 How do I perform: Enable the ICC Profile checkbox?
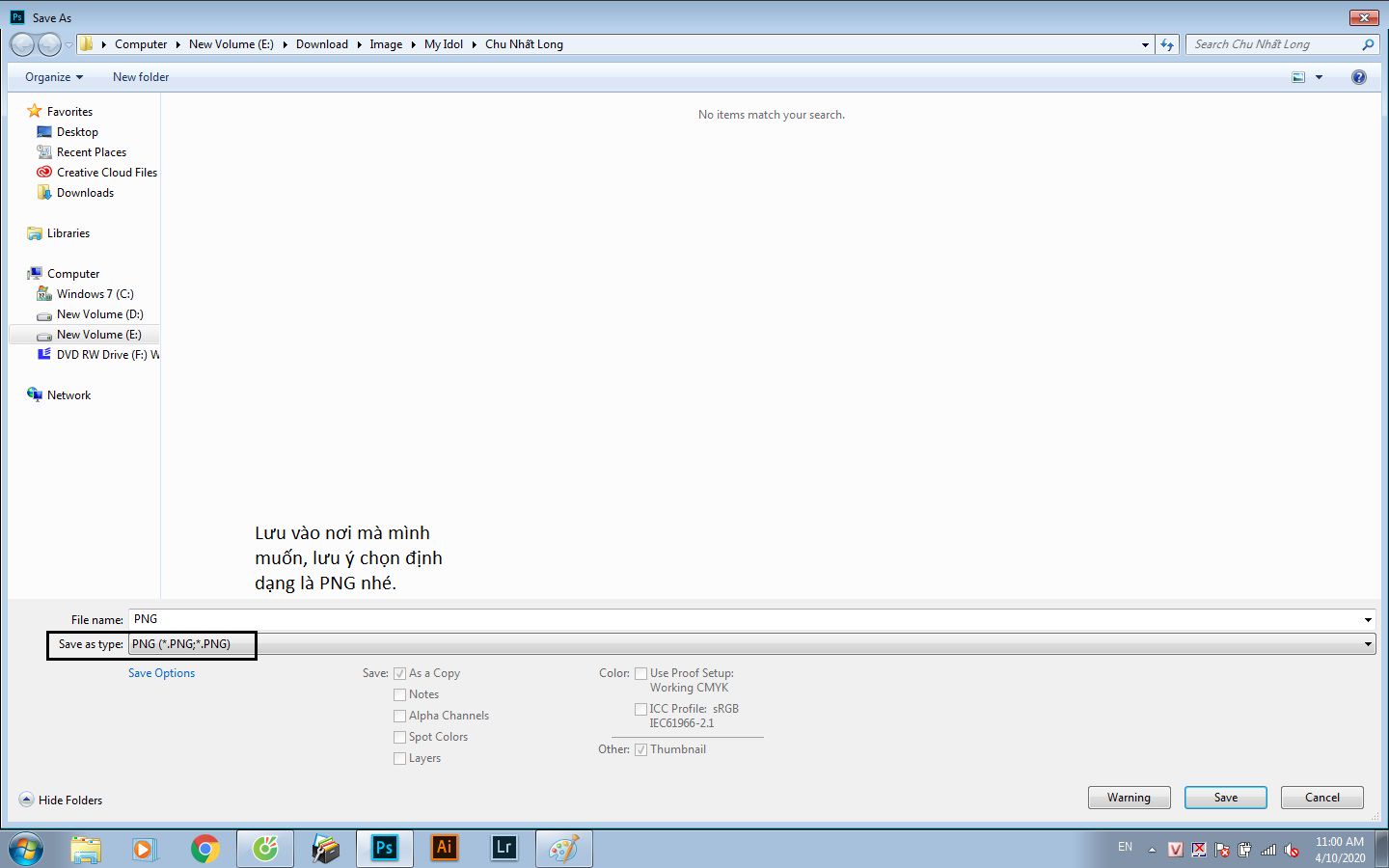pos(640,709)
